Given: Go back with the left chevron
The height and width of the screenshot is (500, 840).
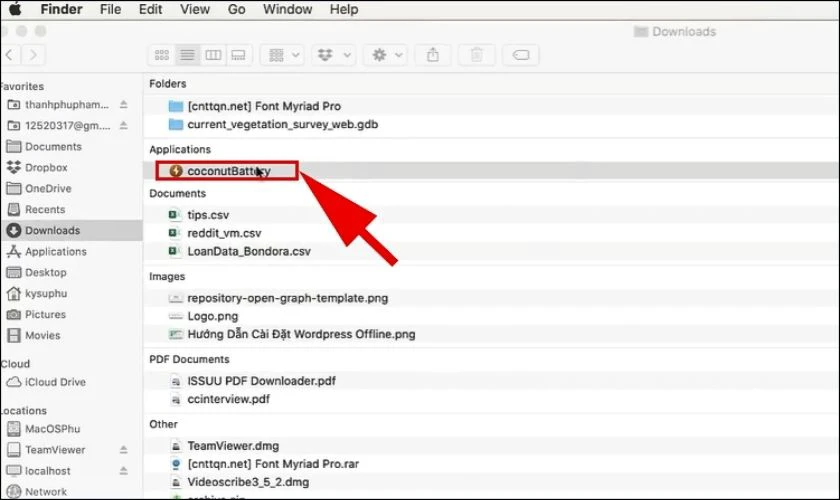Looking at the screenshot, I should coord(9,55).
